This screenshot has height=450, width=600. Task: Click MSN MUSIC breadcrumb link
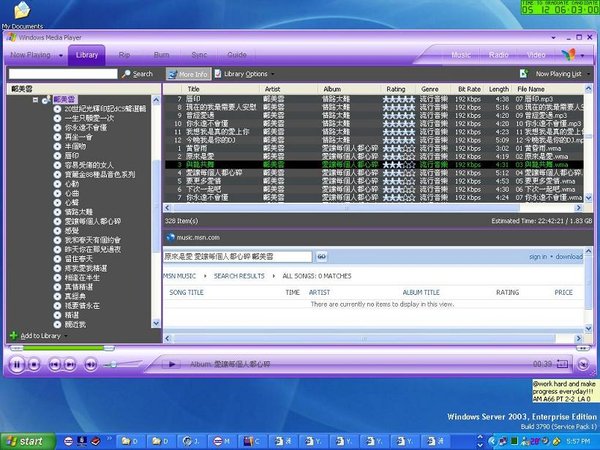[179, 276]
